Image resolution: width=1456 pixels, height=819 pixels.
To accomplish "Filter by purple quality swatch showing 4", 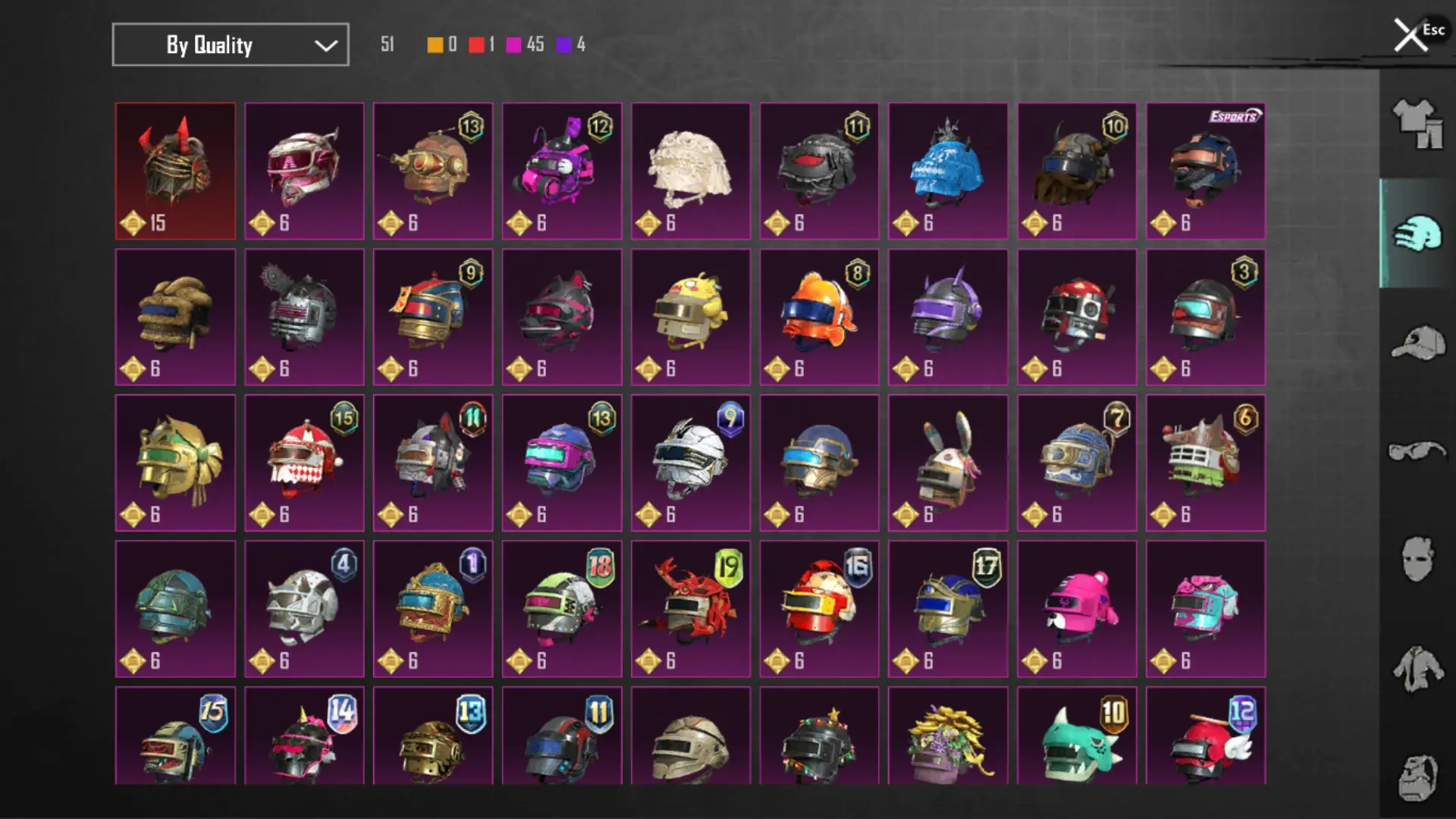I will 563,45.
